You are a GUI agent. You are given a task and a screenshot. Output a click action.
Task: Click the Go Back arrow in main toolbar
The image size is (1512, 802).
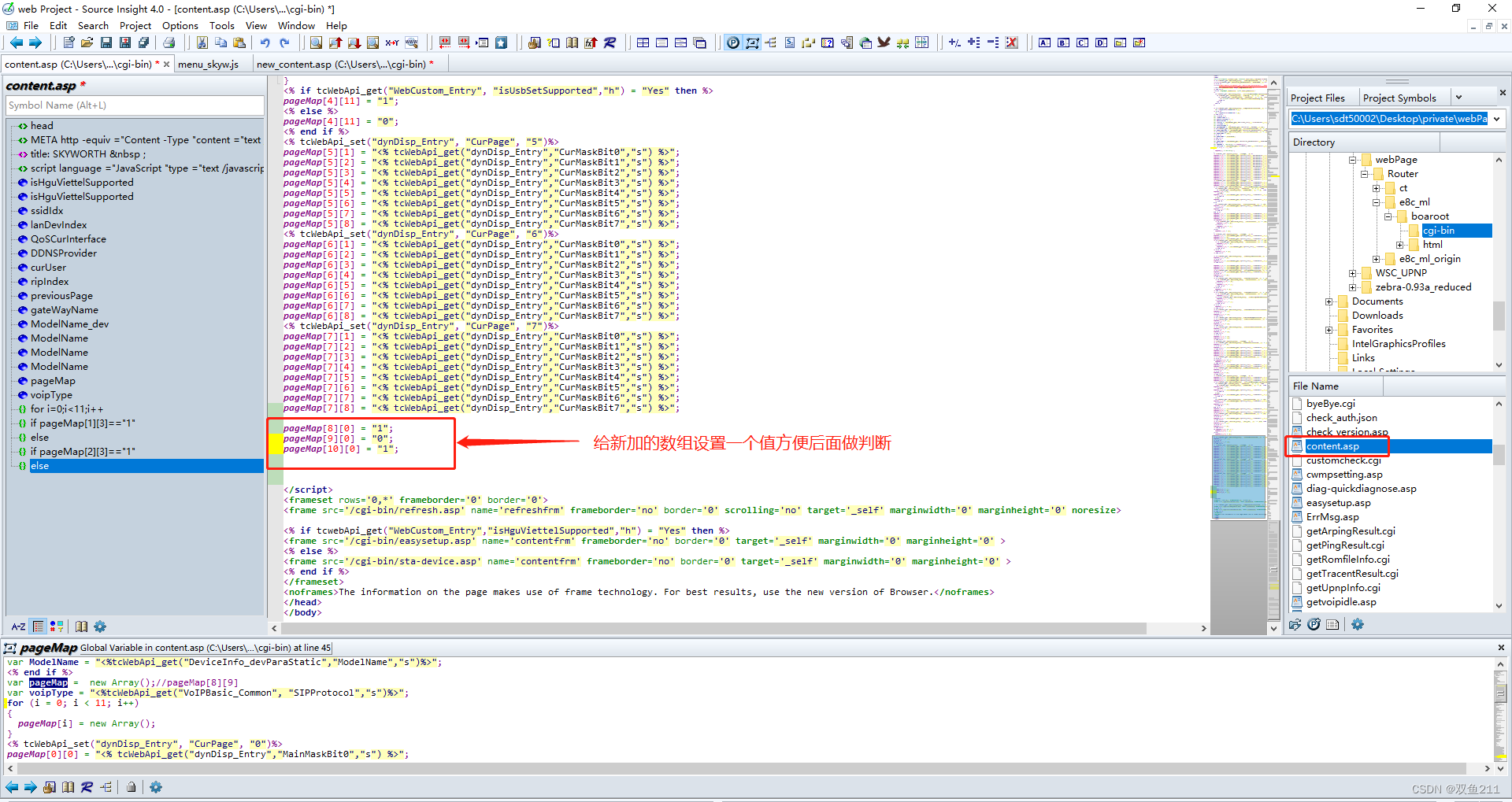(x=16, y=43)
